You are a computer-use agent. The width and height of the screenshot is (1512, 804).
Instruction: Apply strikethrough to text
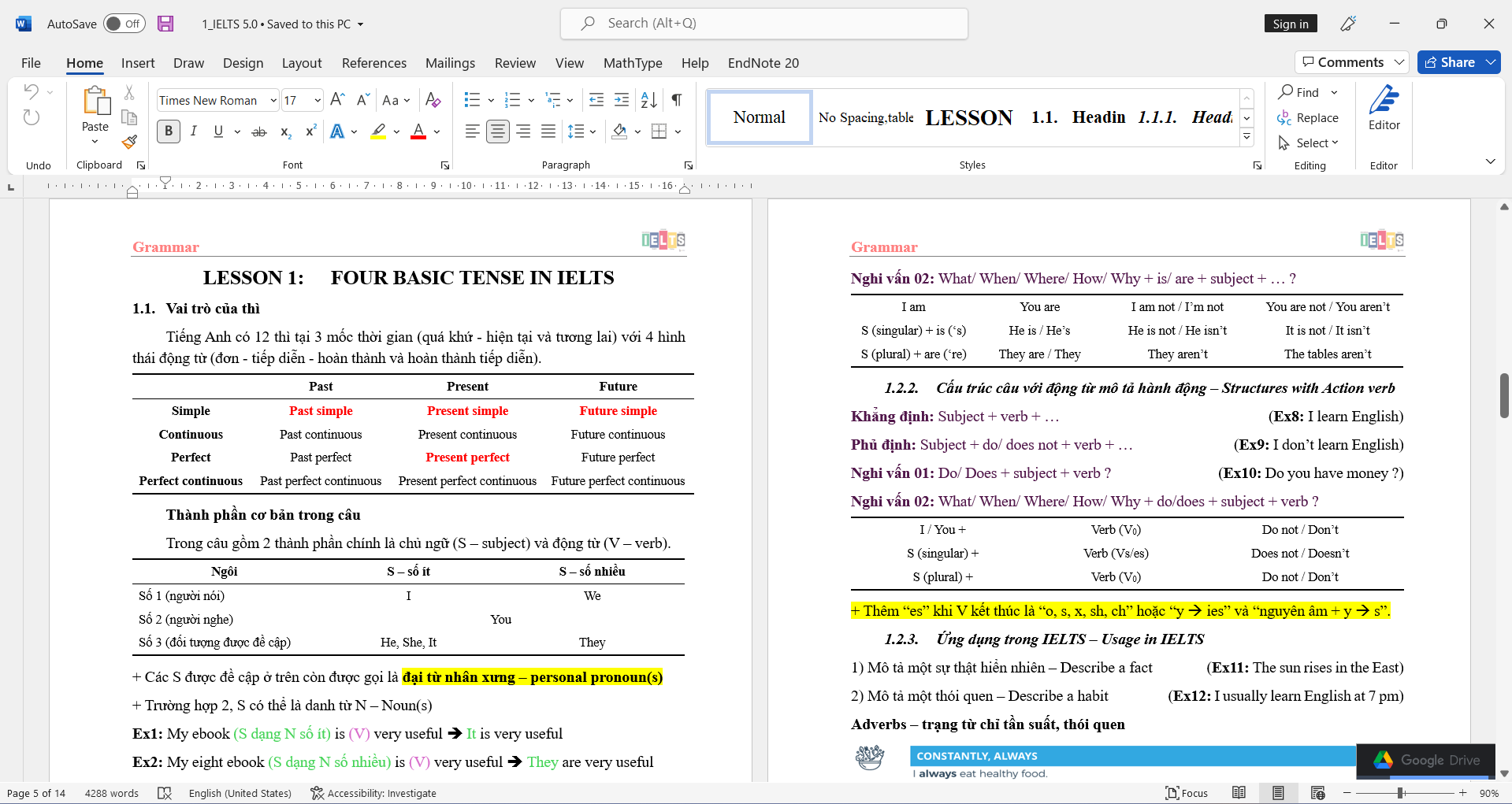pos(258,132)
